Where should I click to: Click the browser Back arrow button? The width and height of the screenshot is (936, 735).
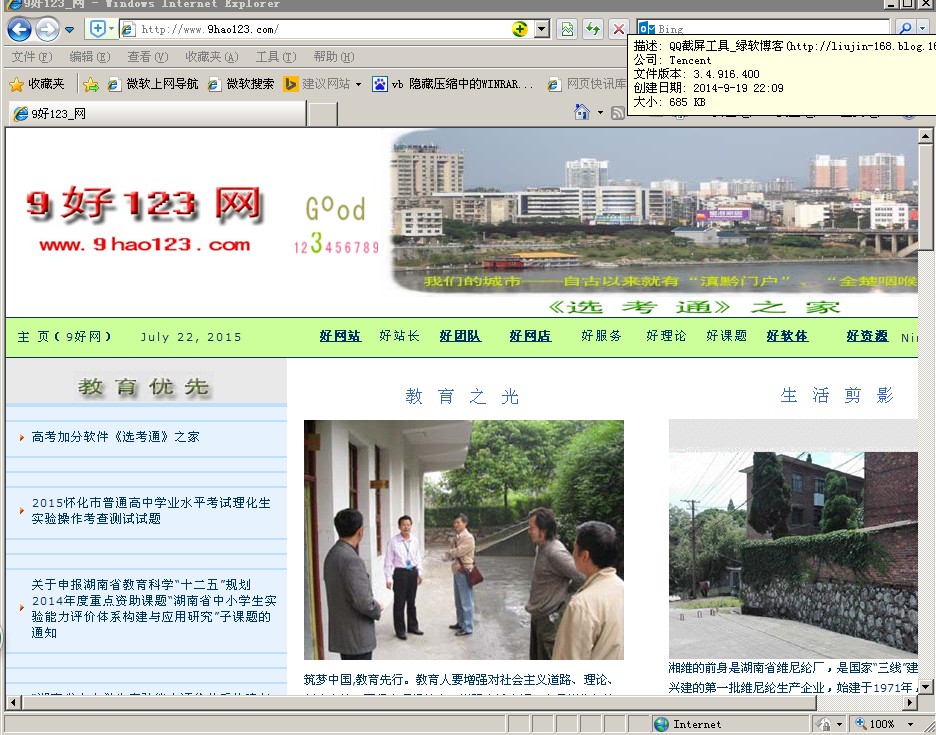[19, 29]
